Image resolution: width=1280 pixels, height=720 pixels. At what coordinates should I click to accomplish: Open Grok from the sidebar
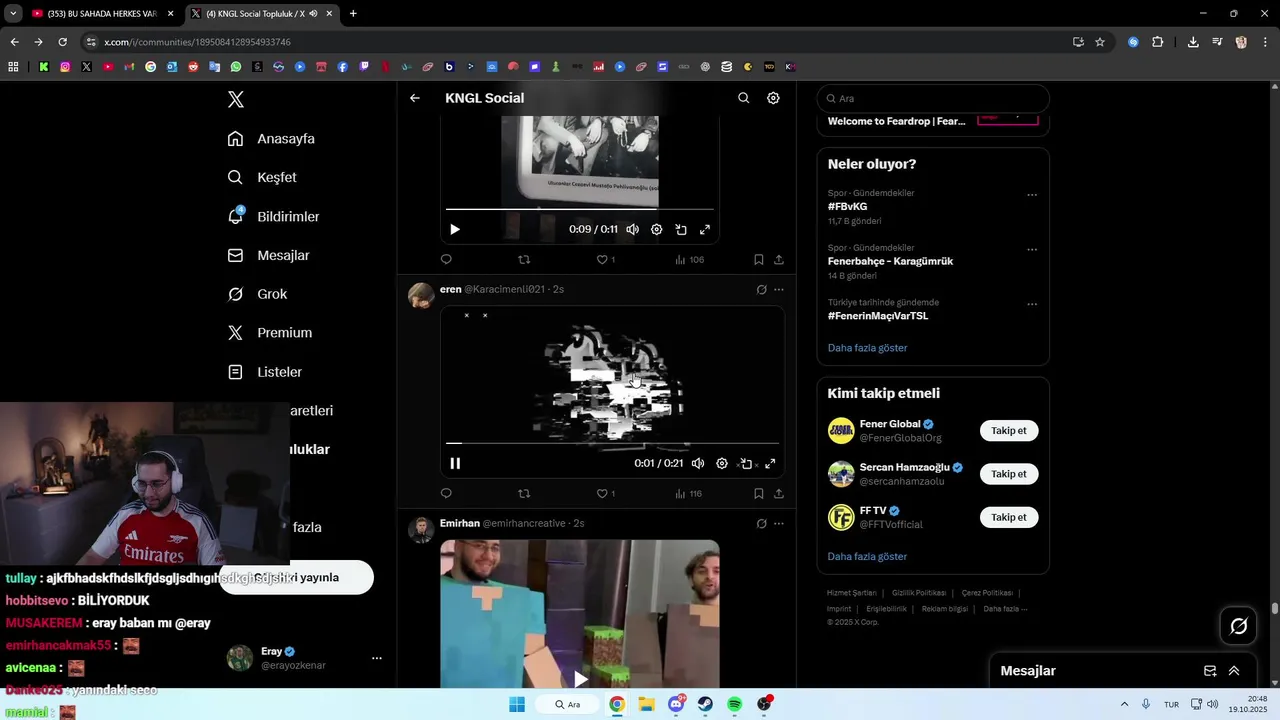tap(258, 294)
